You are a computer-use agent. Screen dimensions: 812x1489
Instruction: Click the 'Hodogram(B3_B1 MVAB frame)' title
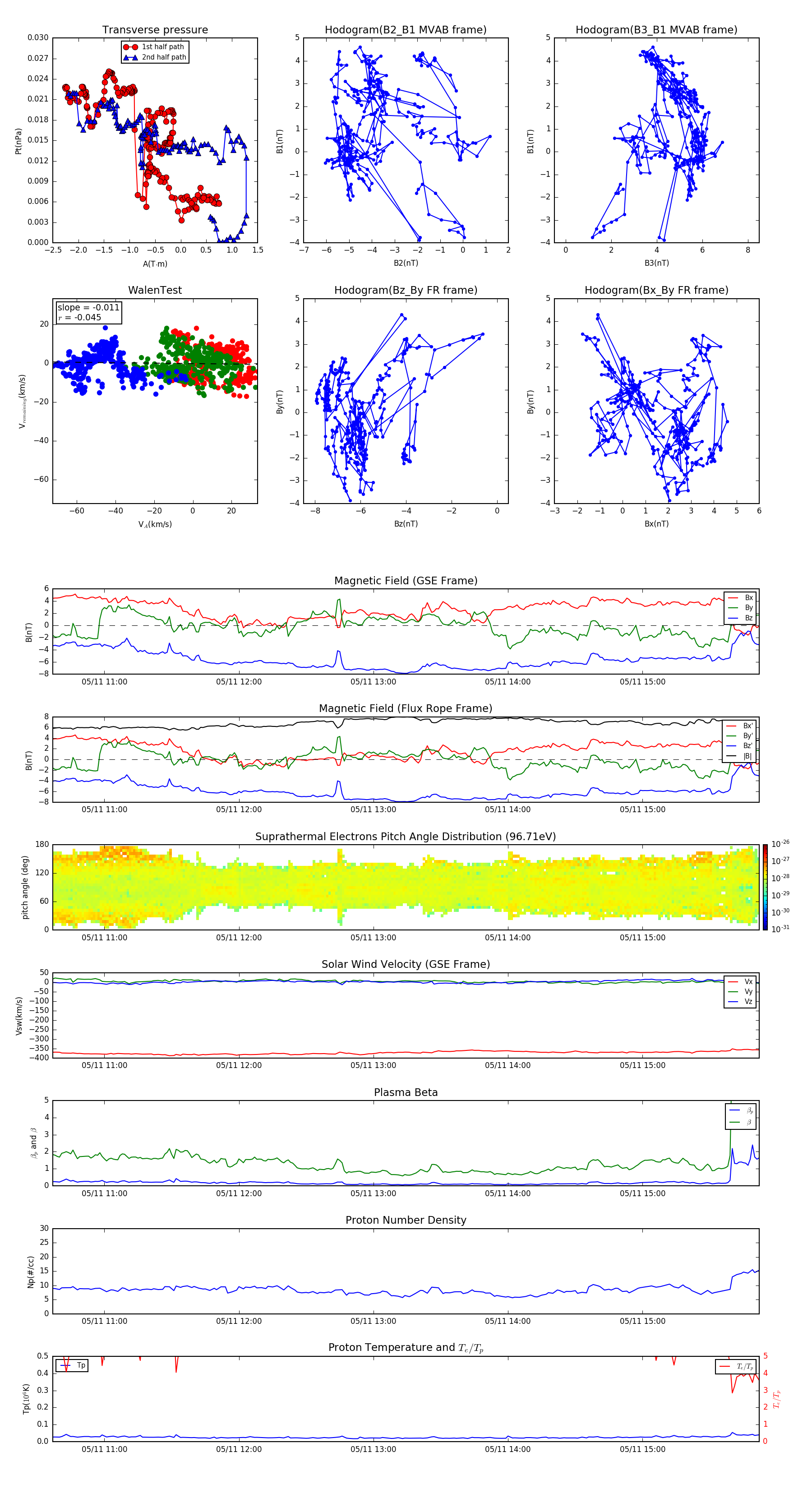(656, 30)
